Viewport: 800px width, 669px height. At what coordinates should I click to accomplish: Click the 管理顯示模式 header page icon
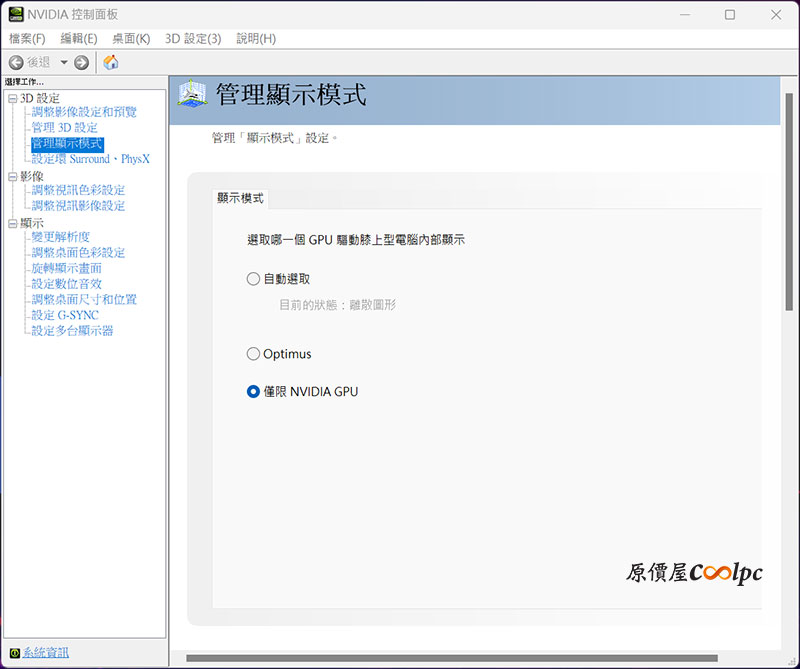point(192,93)
